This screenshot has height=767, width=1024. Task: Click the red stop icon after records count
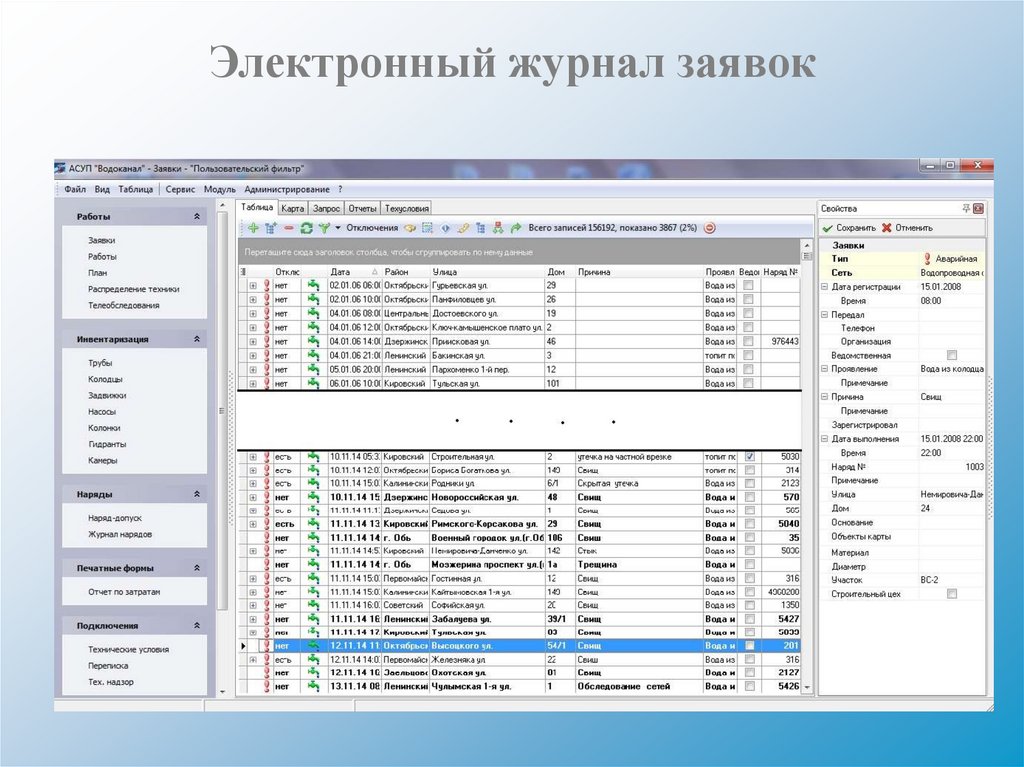[710, 228]
